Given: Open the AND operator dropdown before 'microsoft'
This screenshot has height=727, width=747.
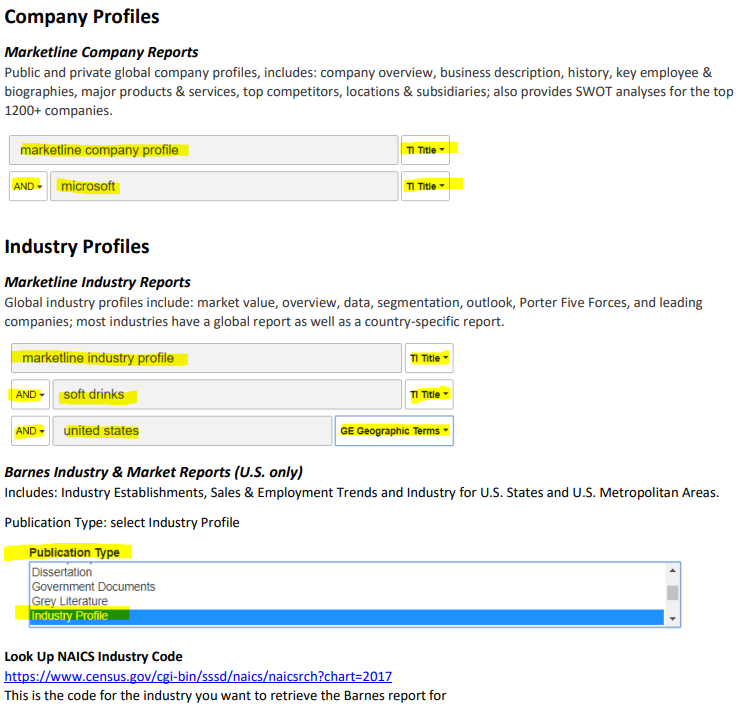Looking at the screenshot, I should click(x=27, y=186).
